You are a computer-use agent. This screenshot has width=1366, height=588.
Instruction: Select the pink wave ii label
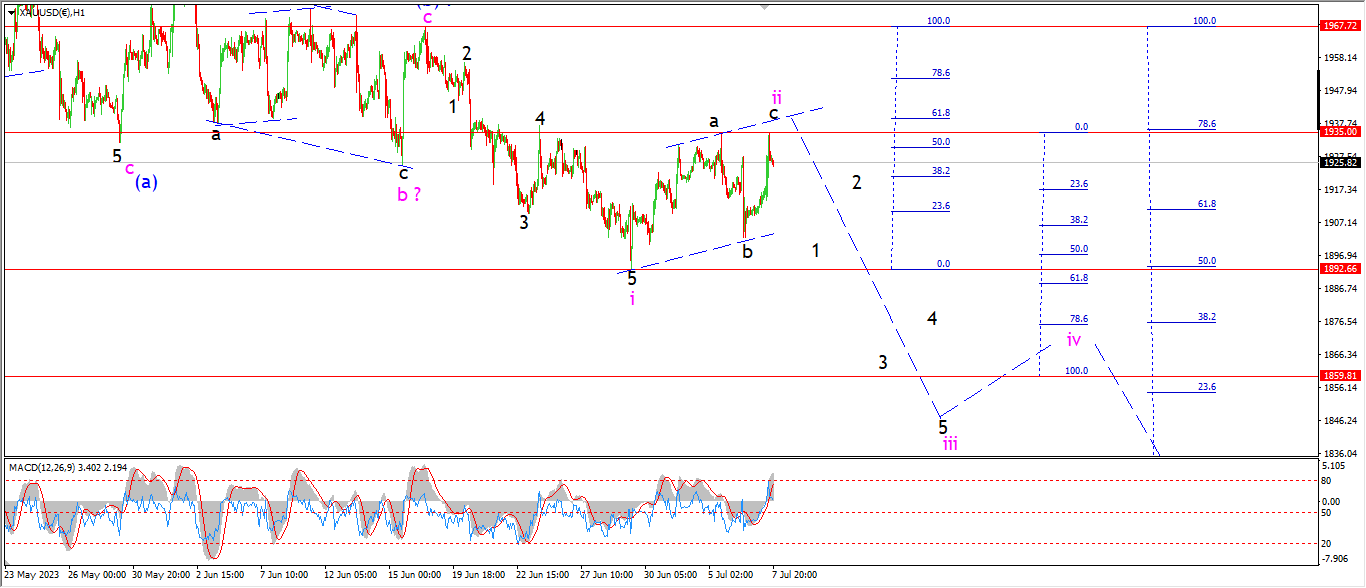pos(776,96)
